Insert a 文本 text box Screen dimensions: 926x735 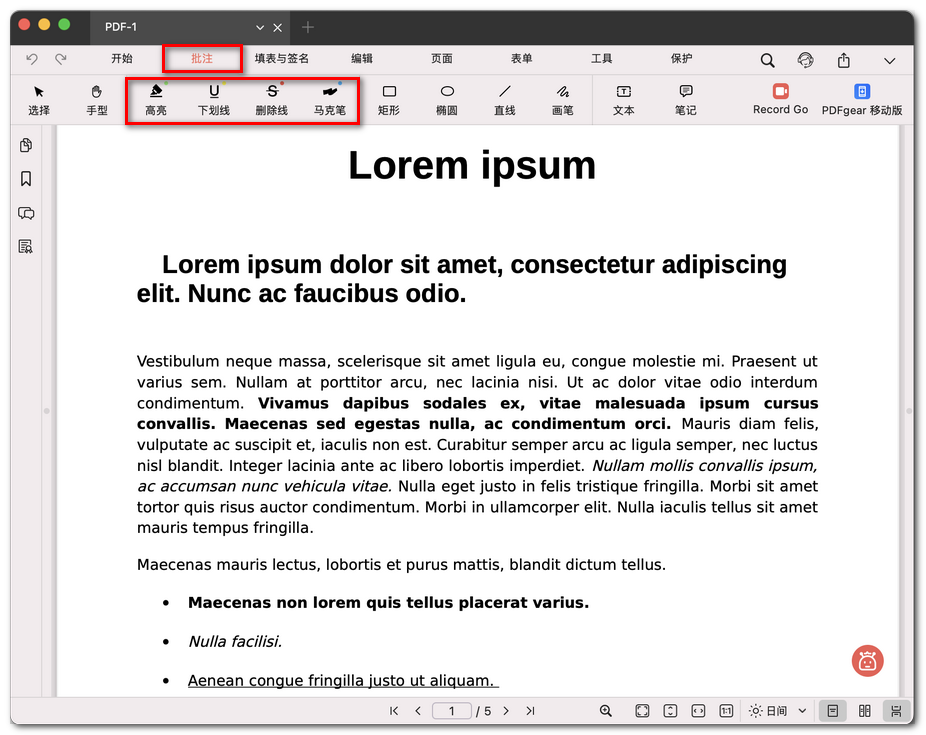(624, 100)
